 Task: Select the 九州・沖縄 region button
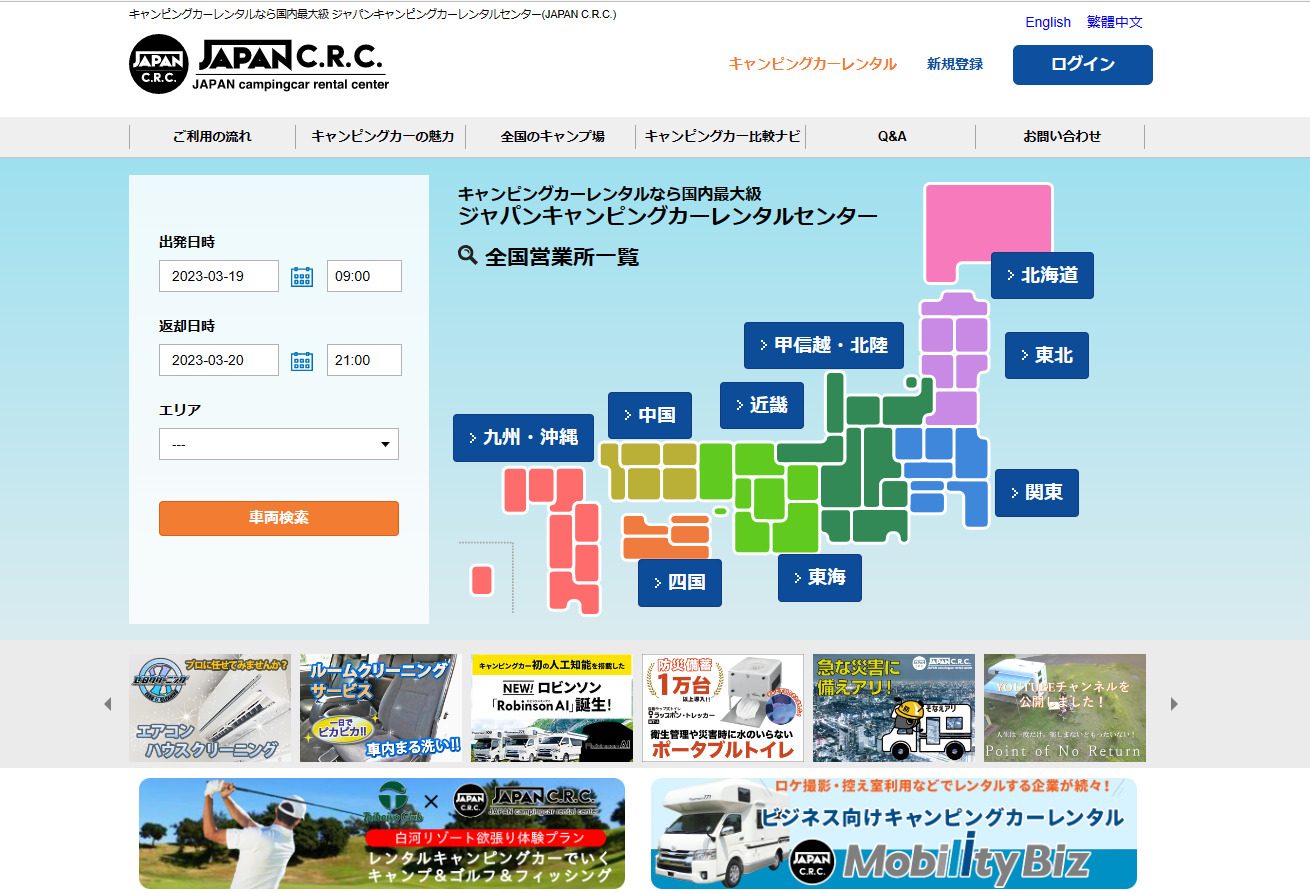tap(524, 438)
